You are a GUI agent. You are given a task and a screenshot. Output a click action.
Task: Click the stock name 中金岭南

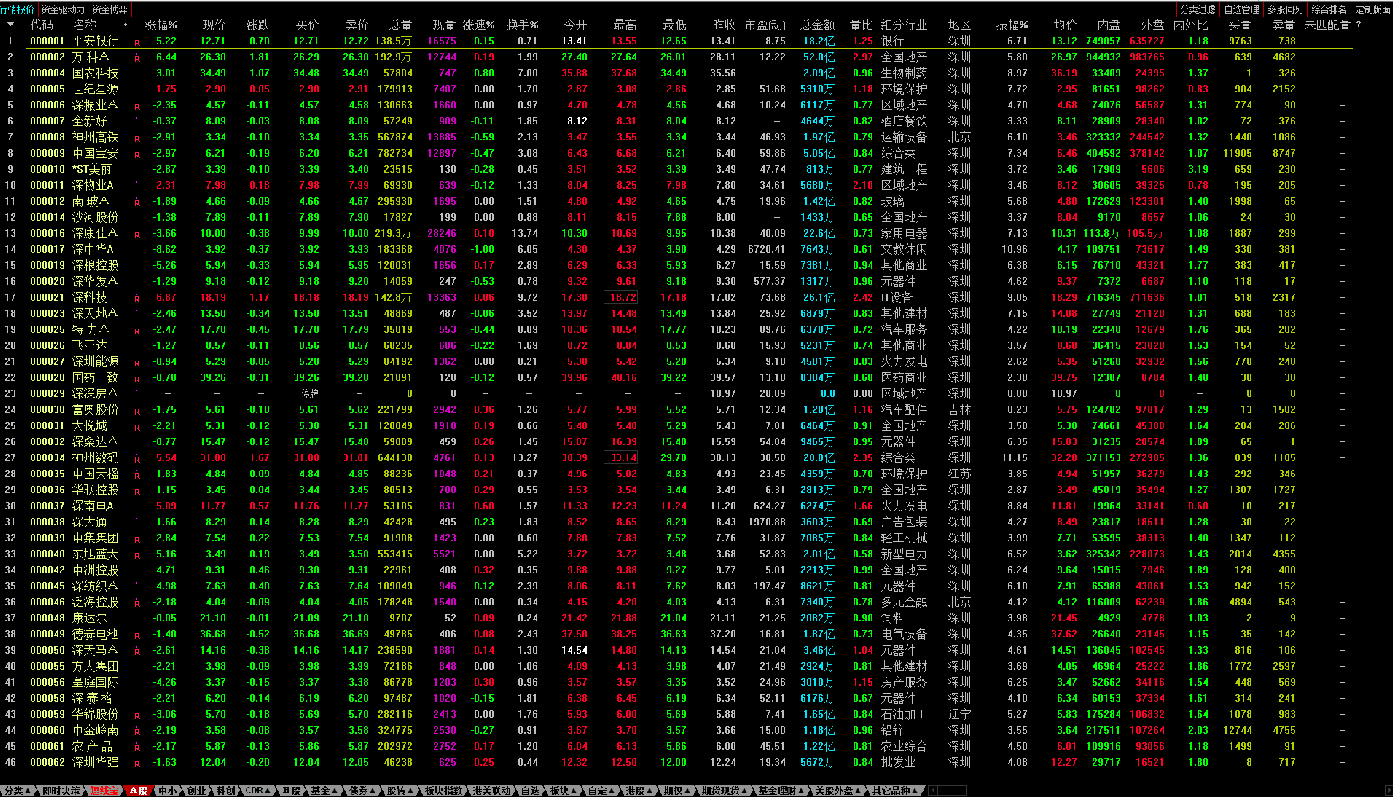pos(96,730)
